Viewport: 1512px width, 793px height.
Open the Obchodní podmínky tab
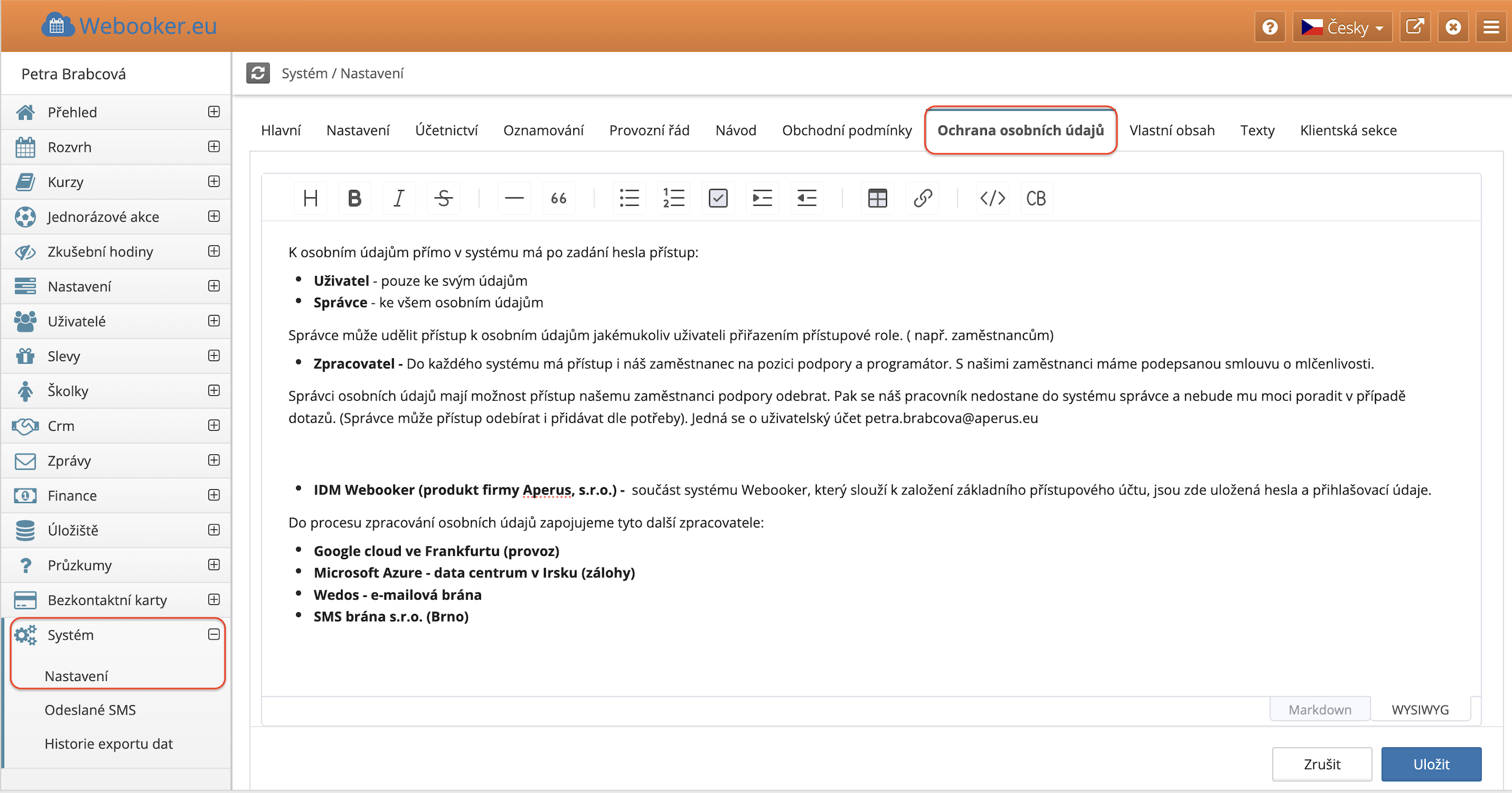(x=847, y=130)
